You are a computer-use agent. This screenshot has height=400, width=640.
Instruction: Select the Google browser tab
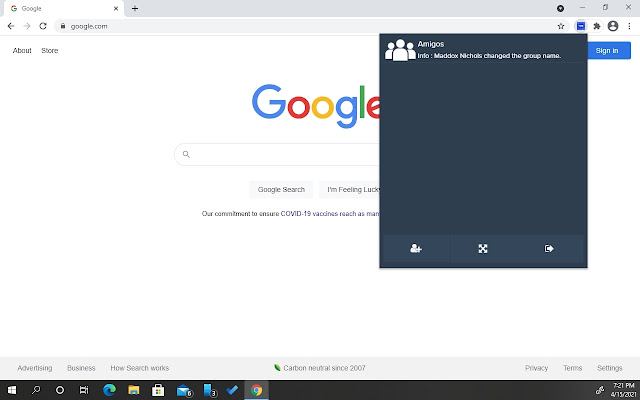63,8
